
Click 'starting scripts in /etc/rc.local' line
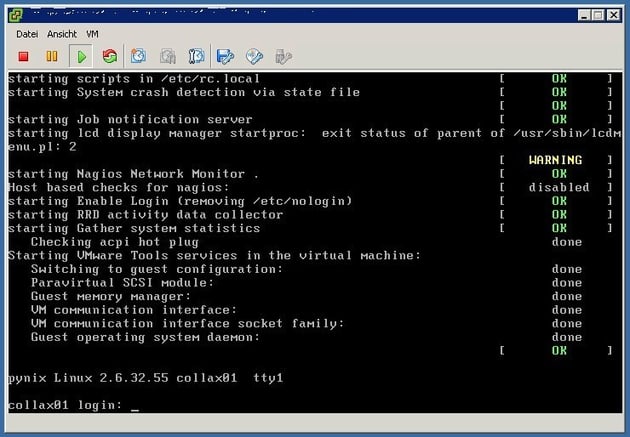point(134,78)
